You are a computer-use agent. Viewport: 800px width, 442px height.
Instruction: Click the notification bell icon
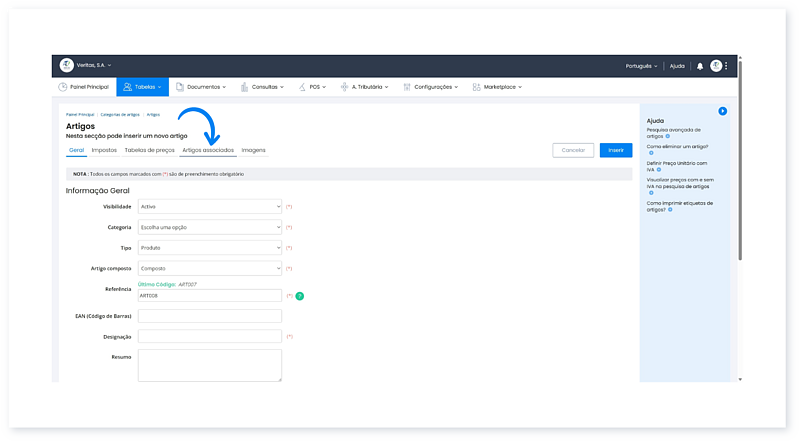(700, 66)
